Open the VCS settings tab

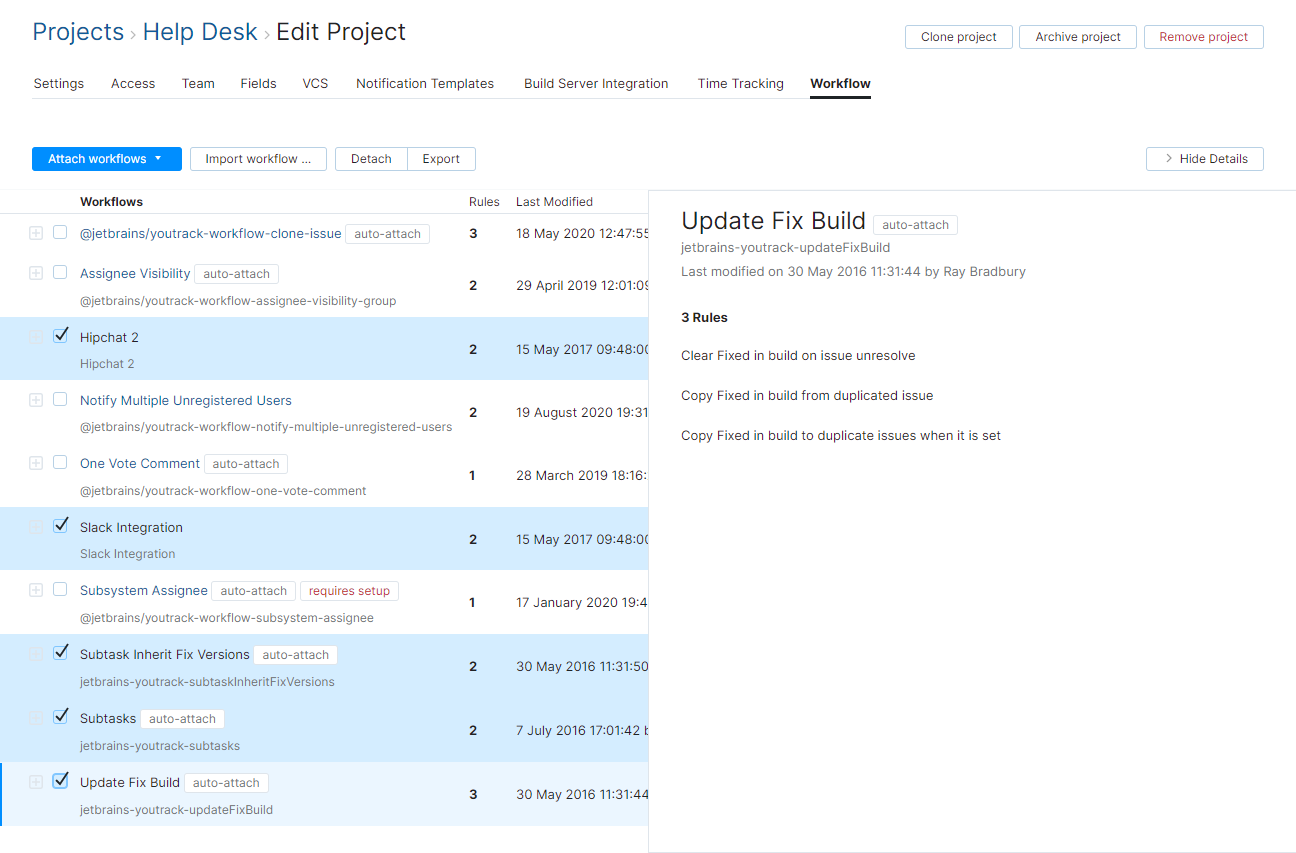315,84
